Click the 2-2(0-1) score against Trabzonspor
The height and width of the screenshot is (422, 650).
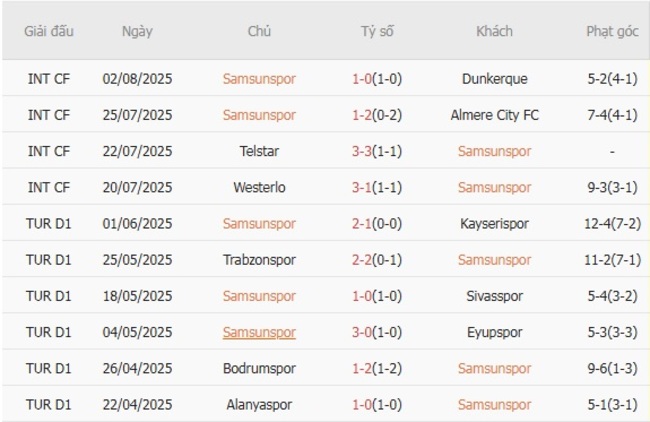376,259
